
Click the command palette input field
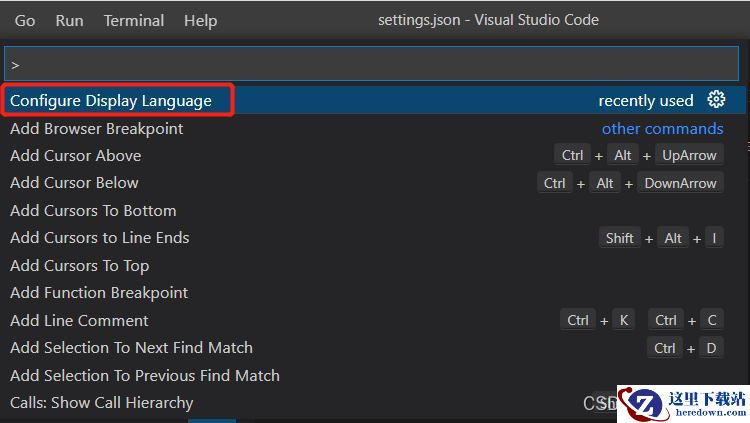[372, 64]
